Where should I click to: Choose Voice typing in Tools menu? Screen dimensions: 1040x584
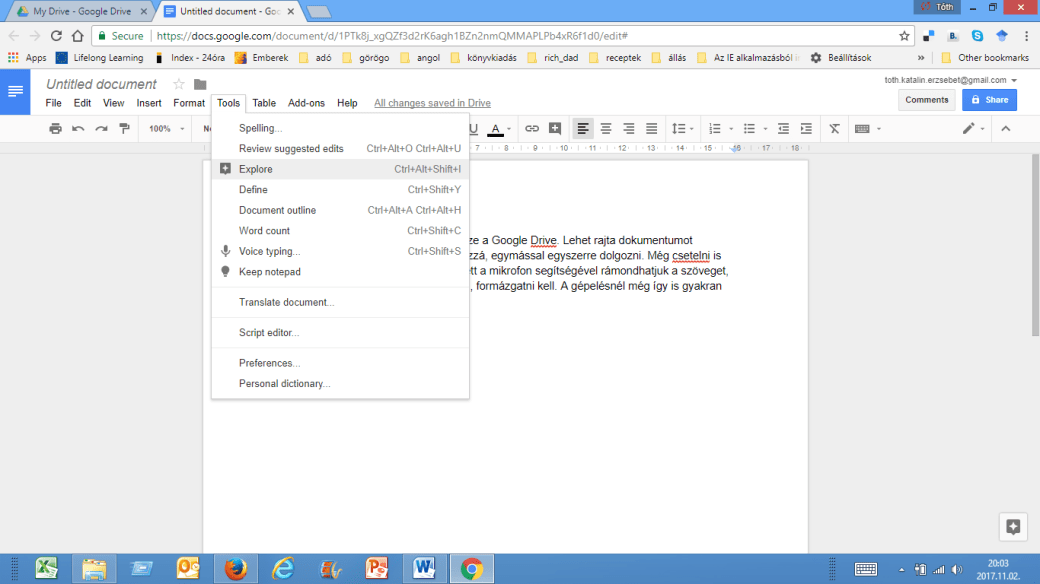[269, 251]
